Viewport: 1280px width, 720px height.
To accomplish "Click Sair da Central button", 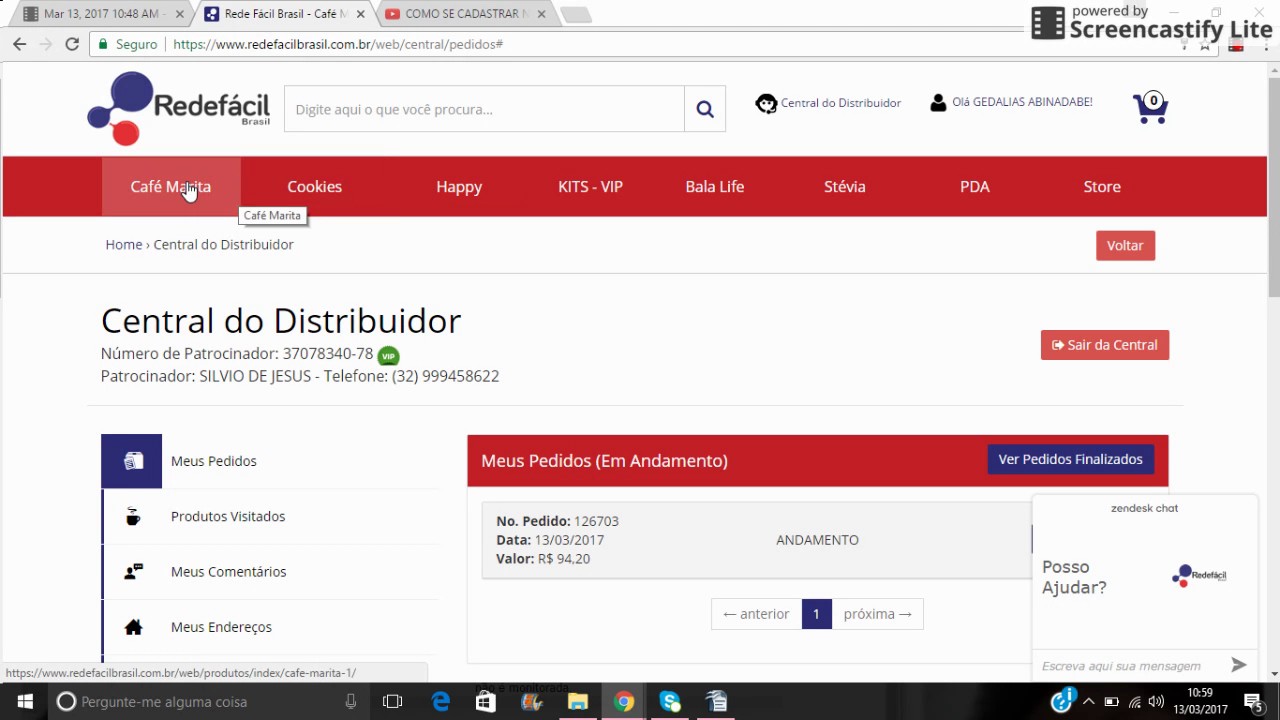I will (1104, 344).
